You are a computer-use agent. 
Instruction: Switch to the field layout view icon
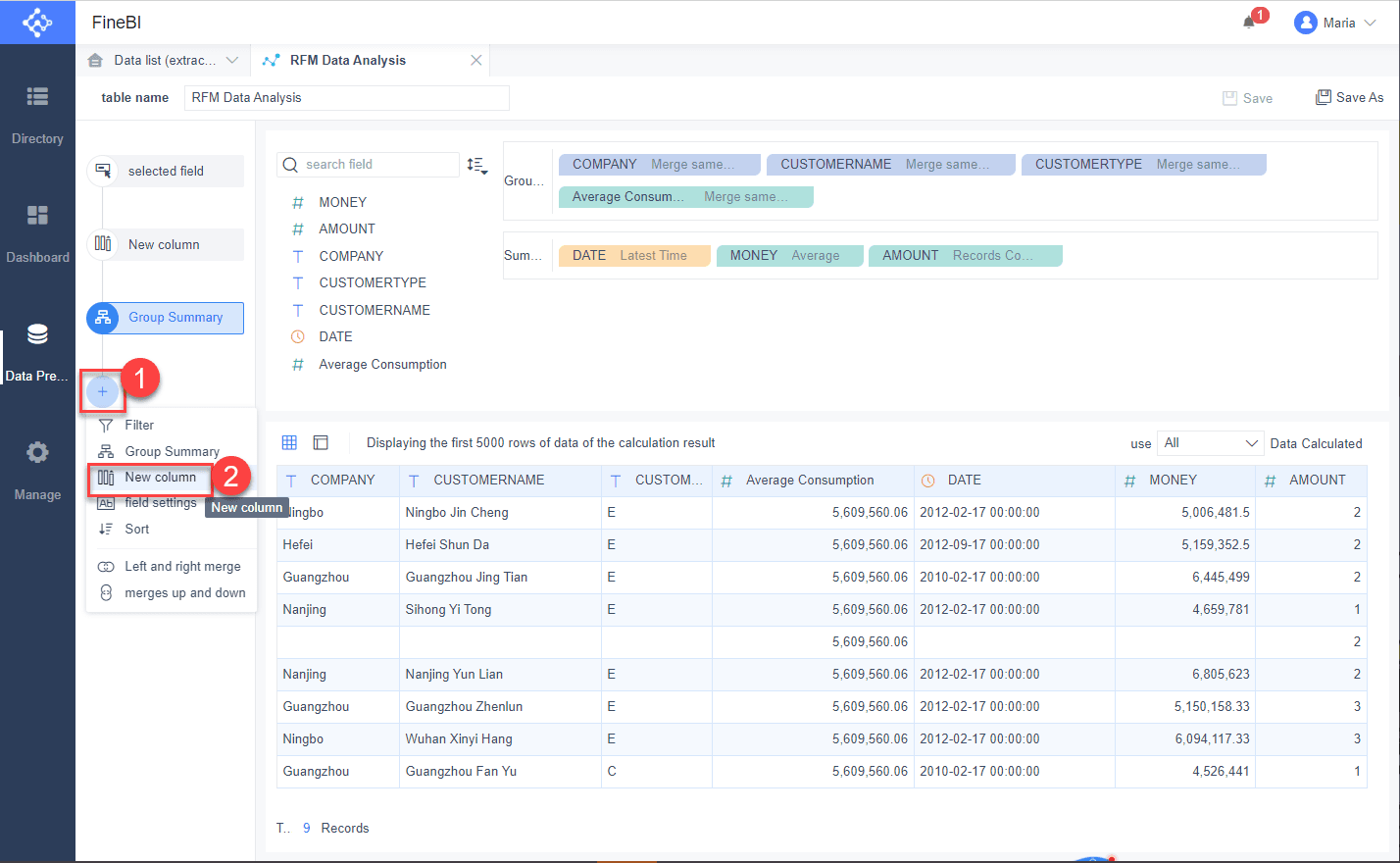321,442
